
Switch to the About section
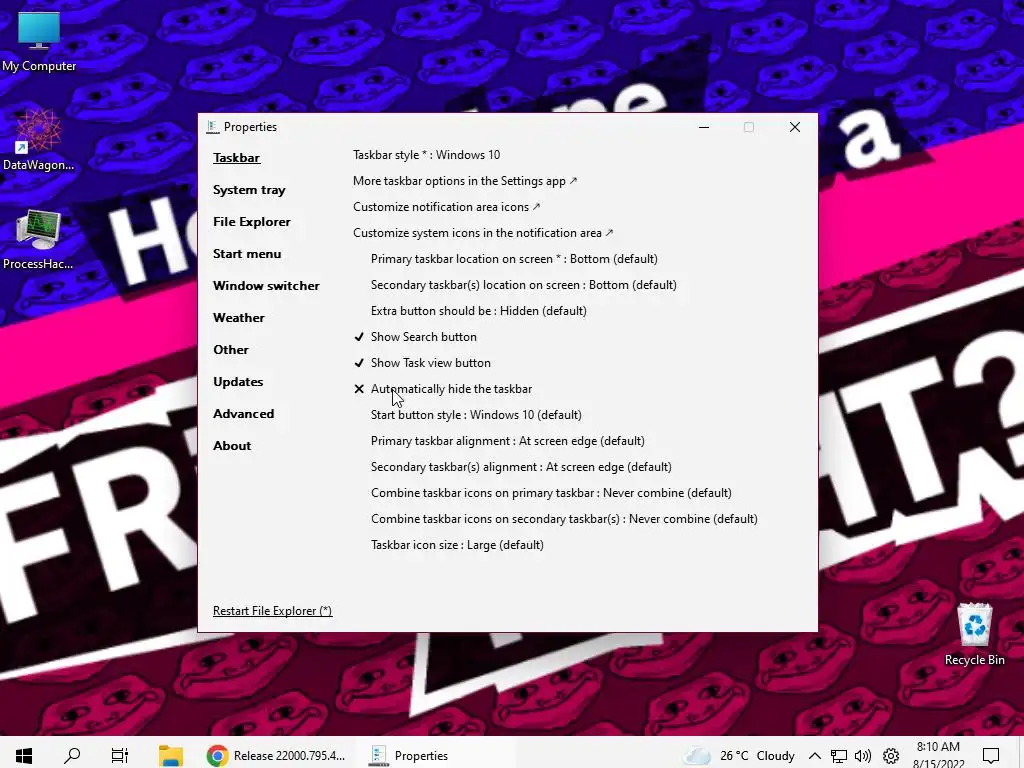pos(232,446)
